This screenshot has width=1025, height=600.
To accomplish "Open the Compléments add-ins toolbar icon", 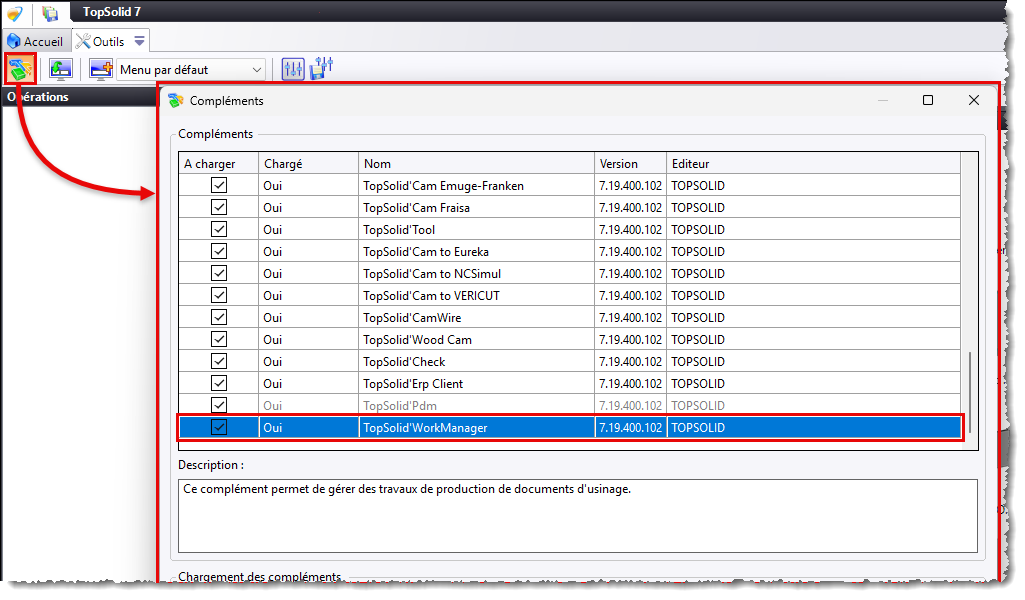I will tap(20, 69).
